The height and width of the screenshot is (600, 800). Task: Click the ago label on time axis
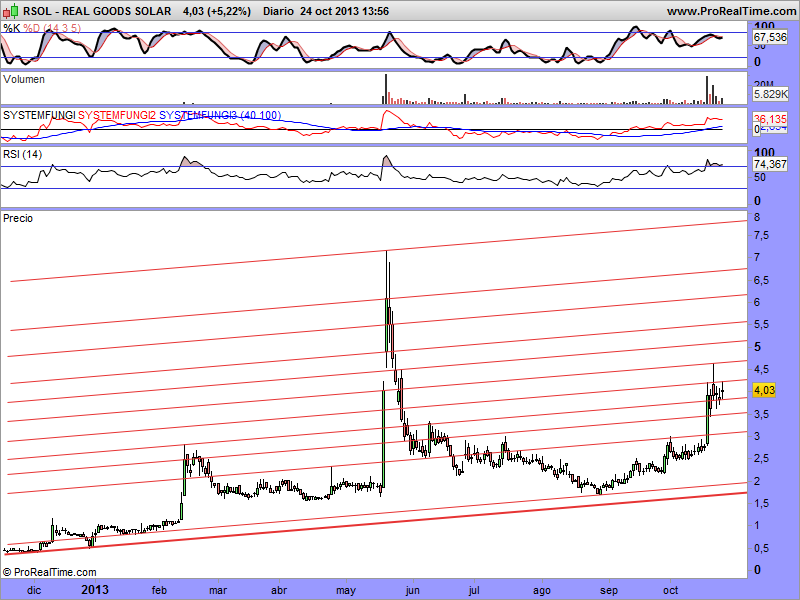542,590
